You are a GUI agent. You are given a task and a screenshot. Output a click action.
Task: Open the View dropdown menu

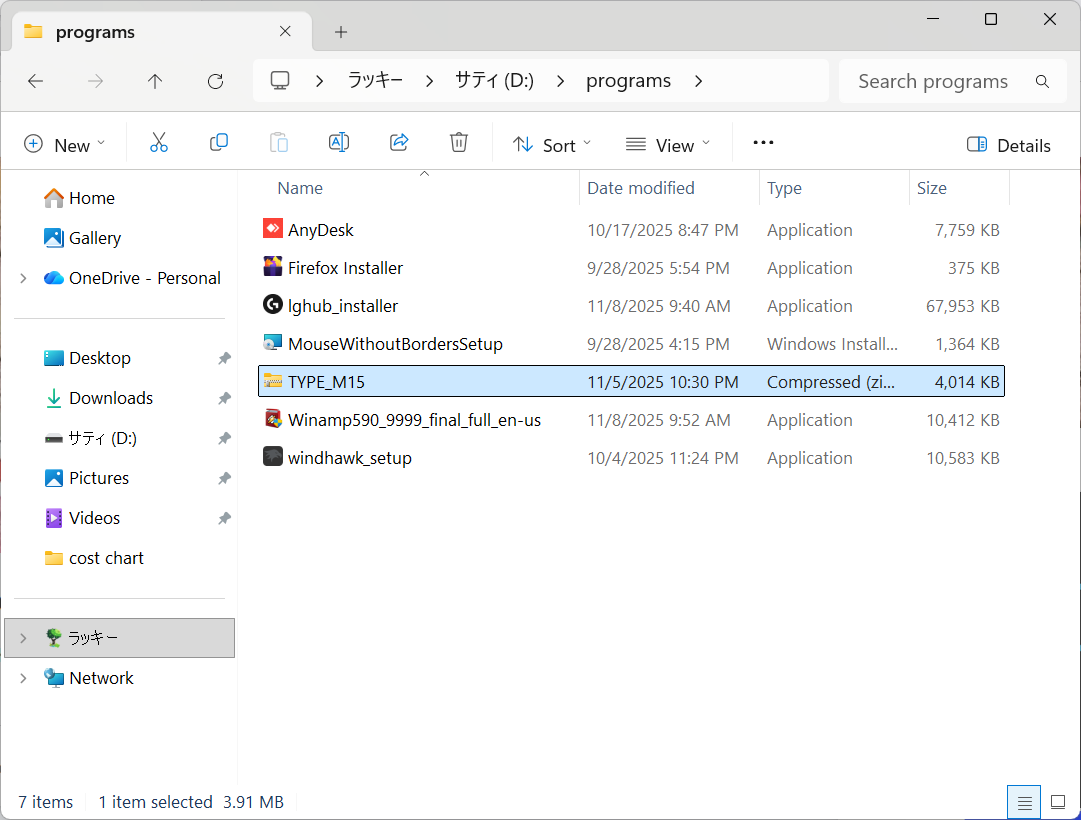(x=668, y=145)
